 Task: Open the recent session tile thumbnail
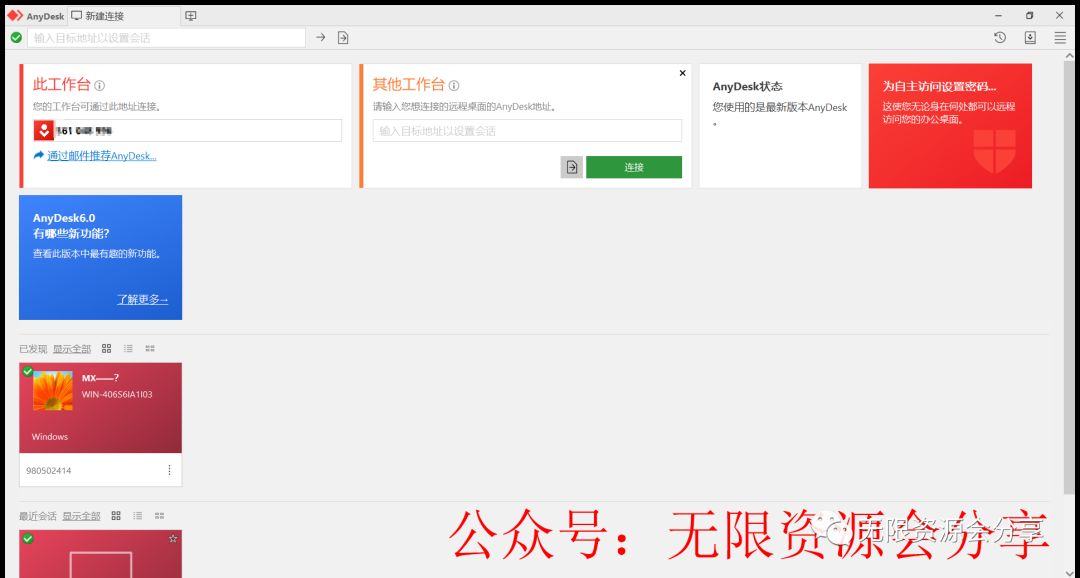(101, 554)
